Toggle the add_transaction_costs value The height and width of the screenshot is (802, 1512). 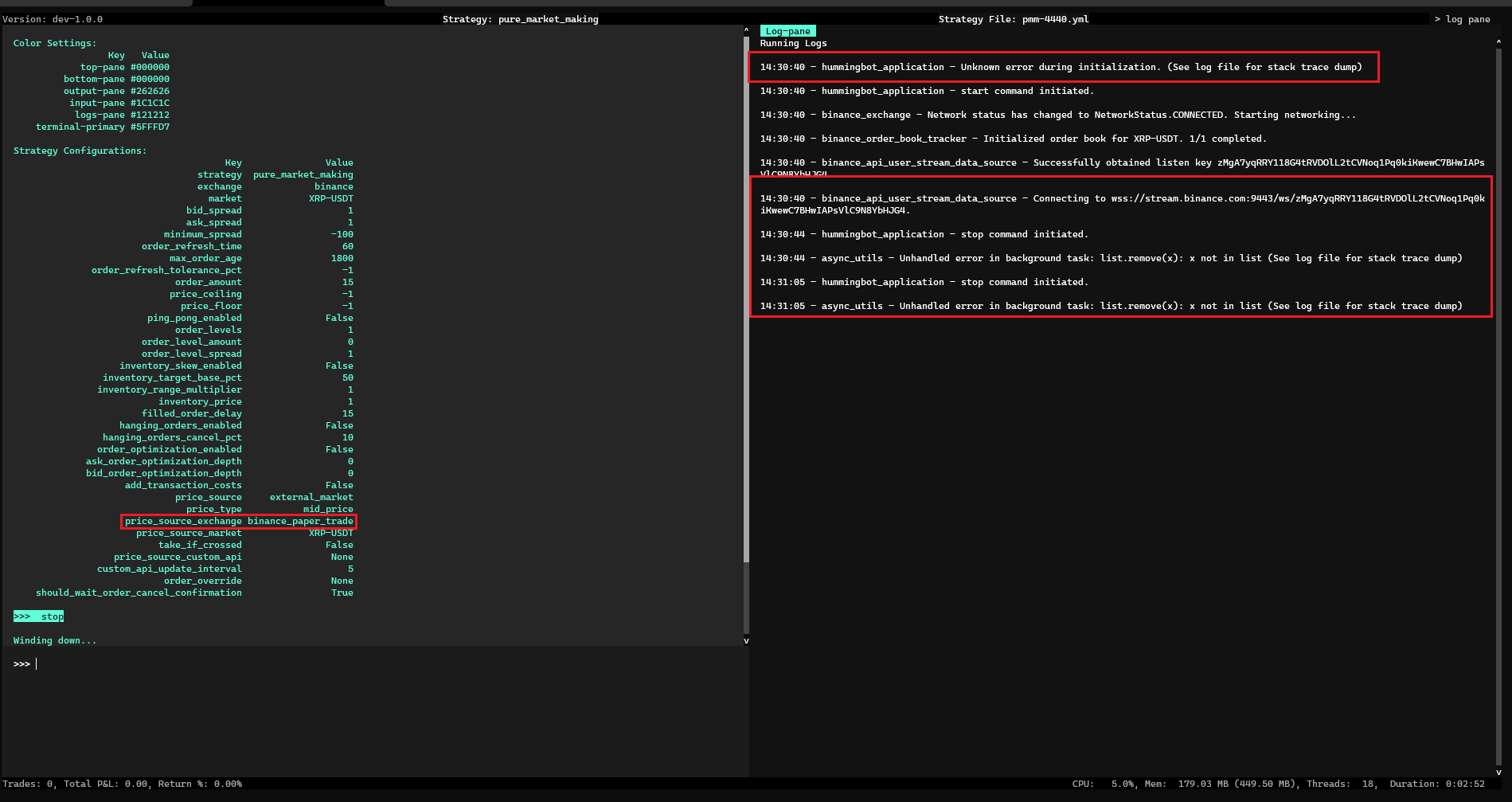point(339,484)
